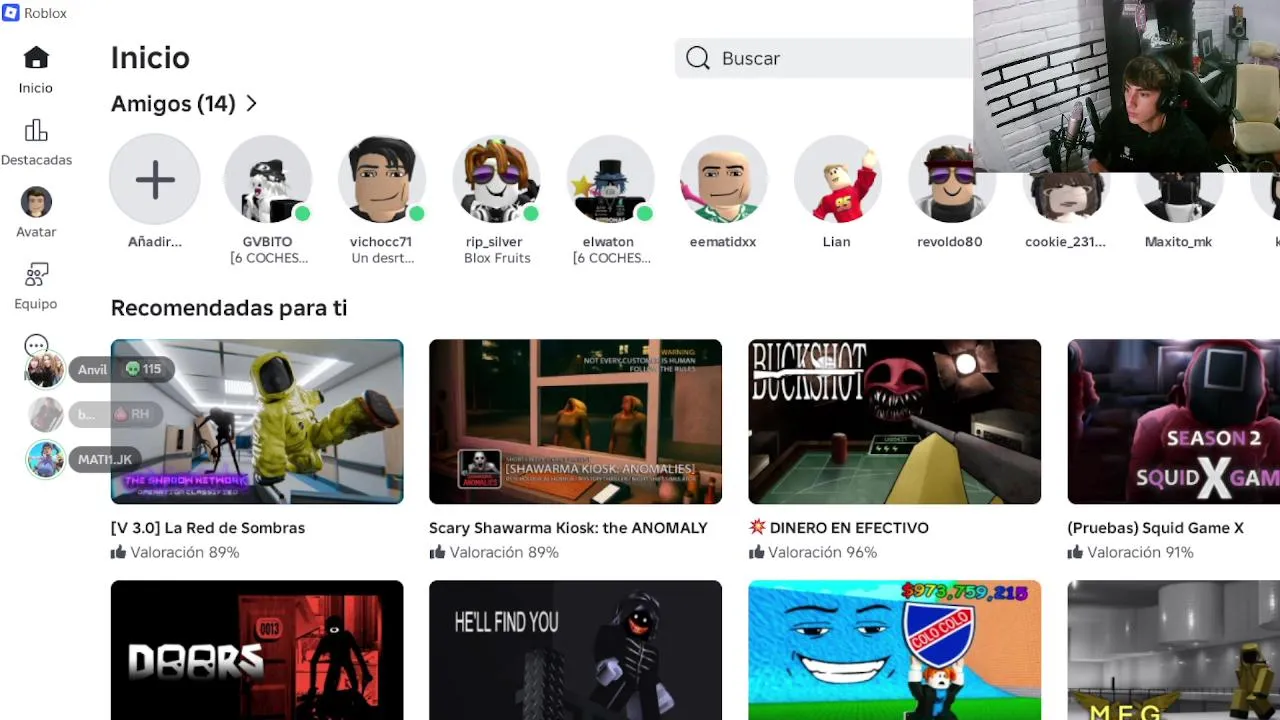Screen dimensions: 1280x720
Task: Open the He'll Find You game thumbnail
Action: (575, 650)
